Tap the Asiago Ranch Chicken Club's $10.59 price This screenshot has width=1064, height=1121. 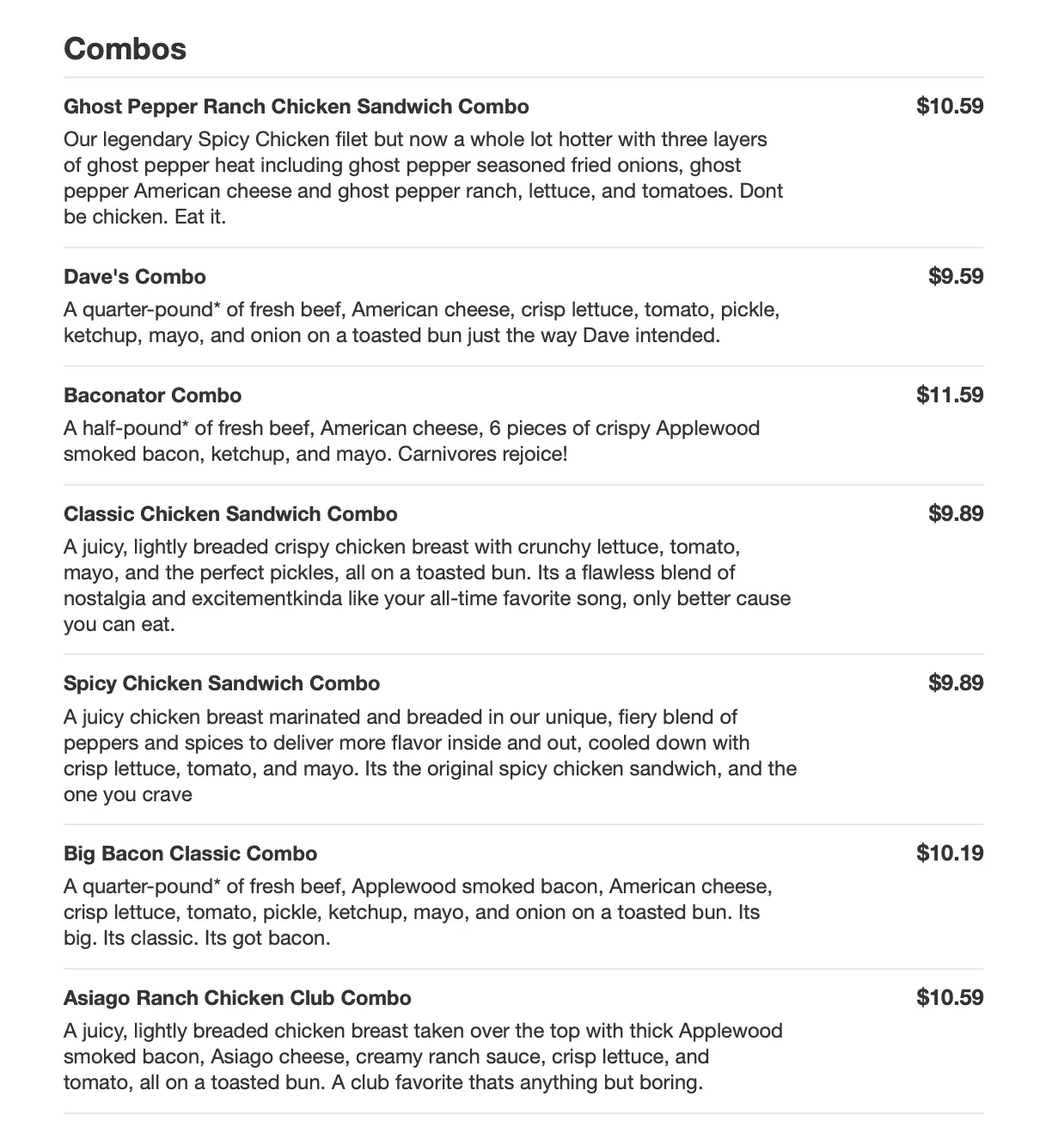pos(950,998)
